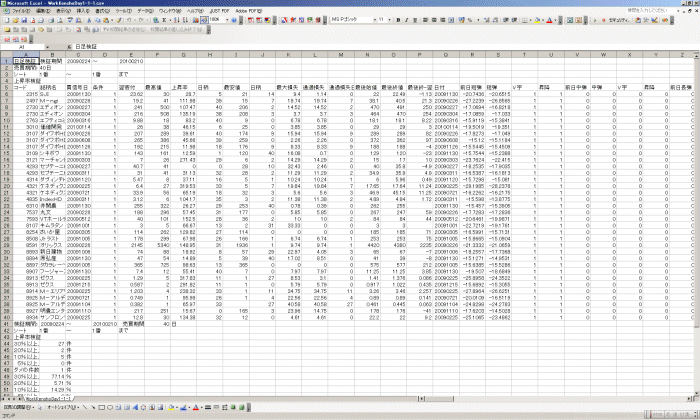Viewport: 700px width, 420px height.
Task: Click the horizontal scrollbar
Action: [556, 399]
